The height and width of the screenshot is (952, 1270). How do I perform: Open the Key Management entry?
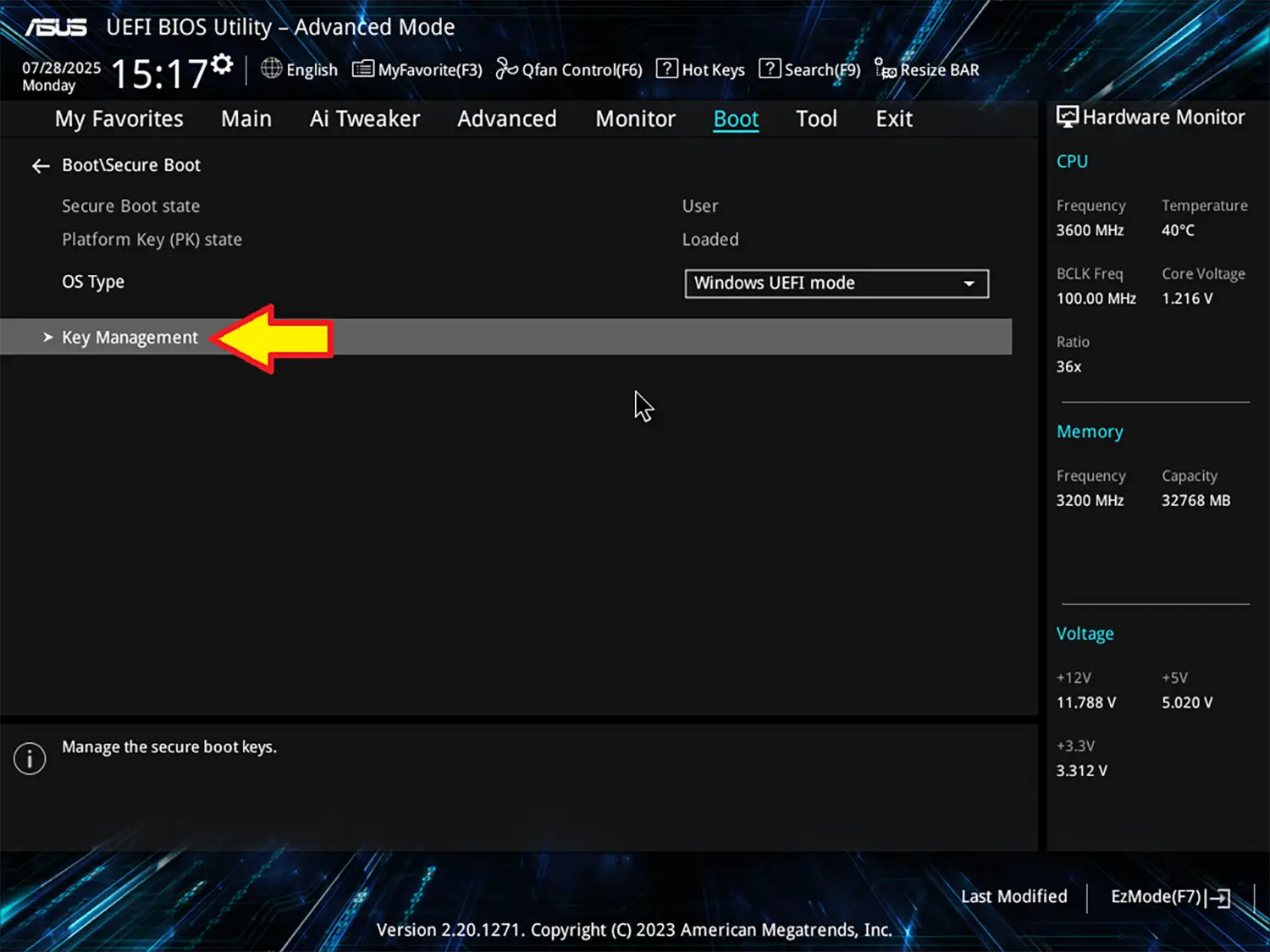coord(505,337)
